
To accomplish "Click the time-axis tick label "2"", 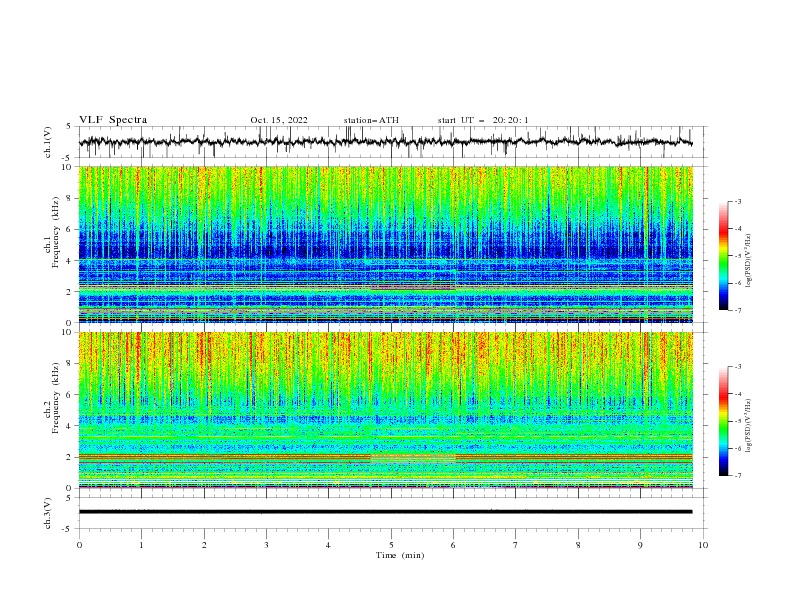I will [204, 545].
